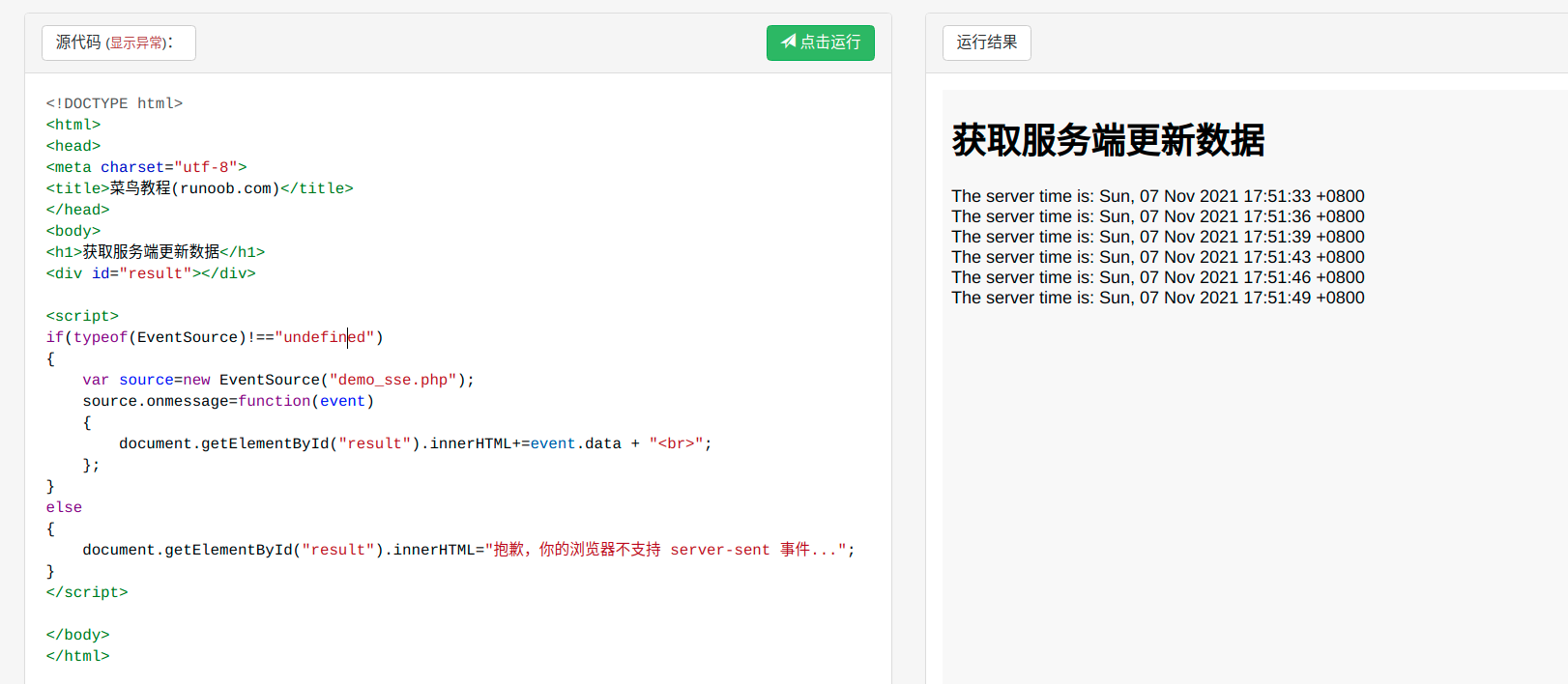Viewport: 1568px width, 684px height.
Task: Click the 显示异常 link
Action: 136,43
